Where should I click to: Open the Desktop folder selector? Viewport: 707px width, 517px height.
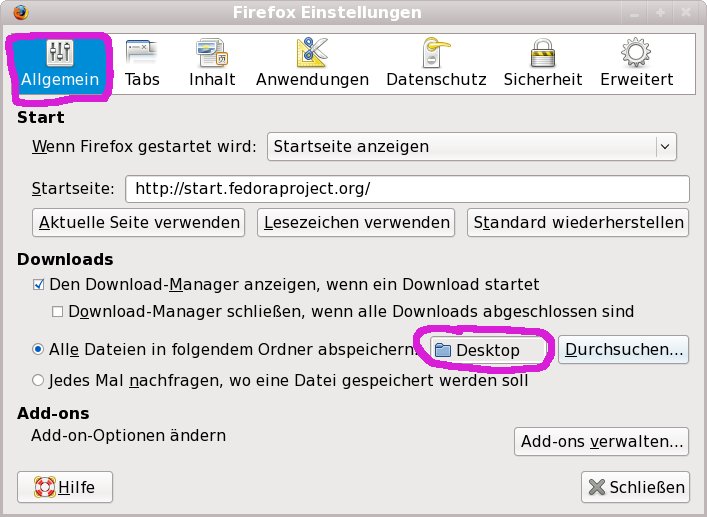489,350
